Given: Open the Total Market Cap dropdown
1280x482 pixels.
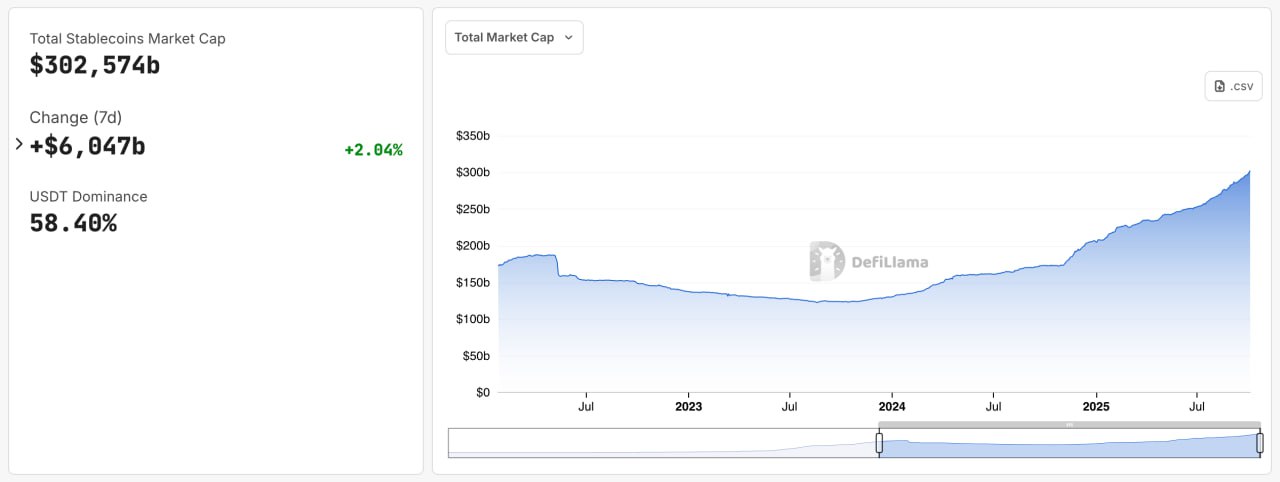Looking at the screenshot, I should click(x=513, y=37).
